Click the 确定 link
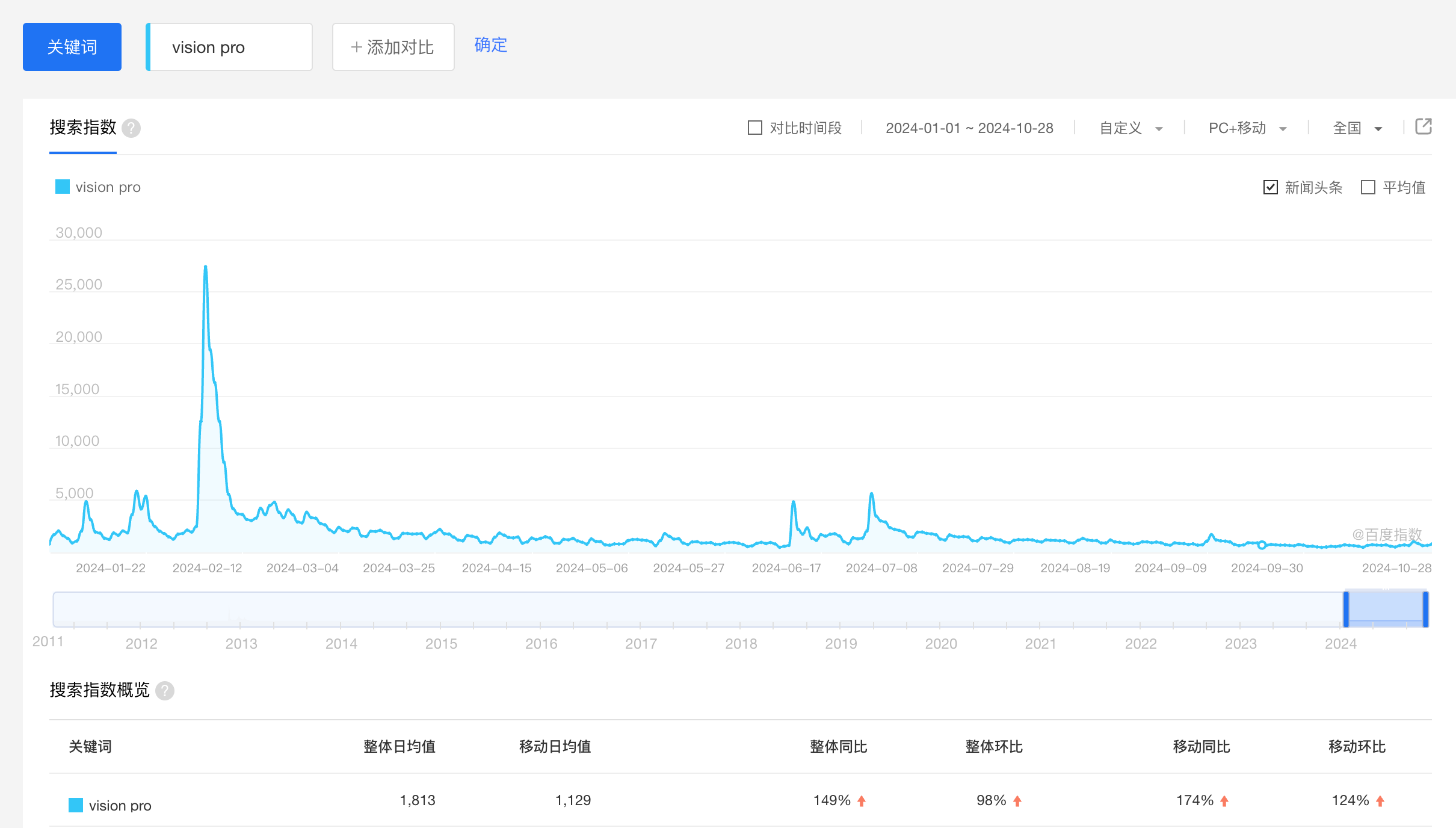The image size is (1456, 828). [x=490, y=45]
